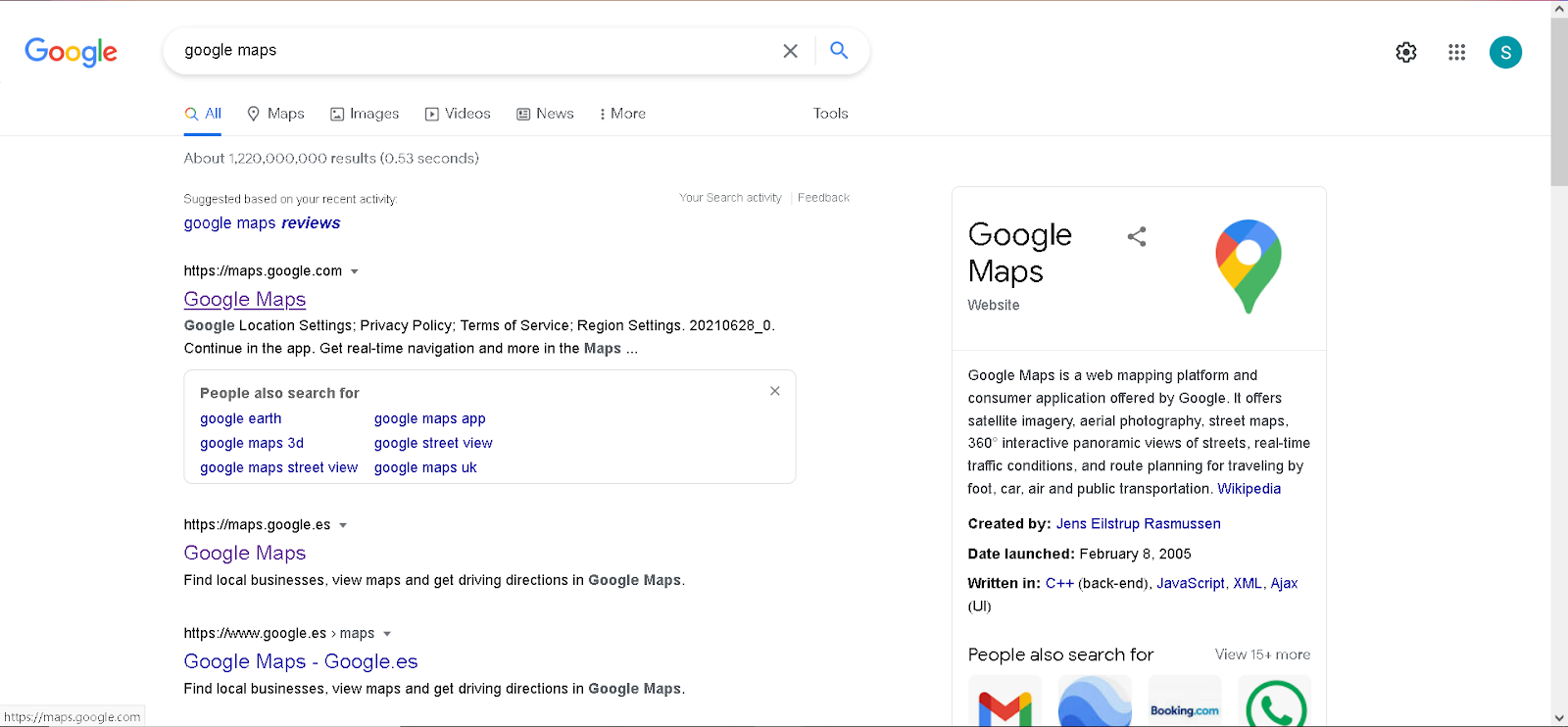Open the Gmail thumbnail in panel
The width and height of the screenshot is (1568, 727).
(x=1004, y=702)
